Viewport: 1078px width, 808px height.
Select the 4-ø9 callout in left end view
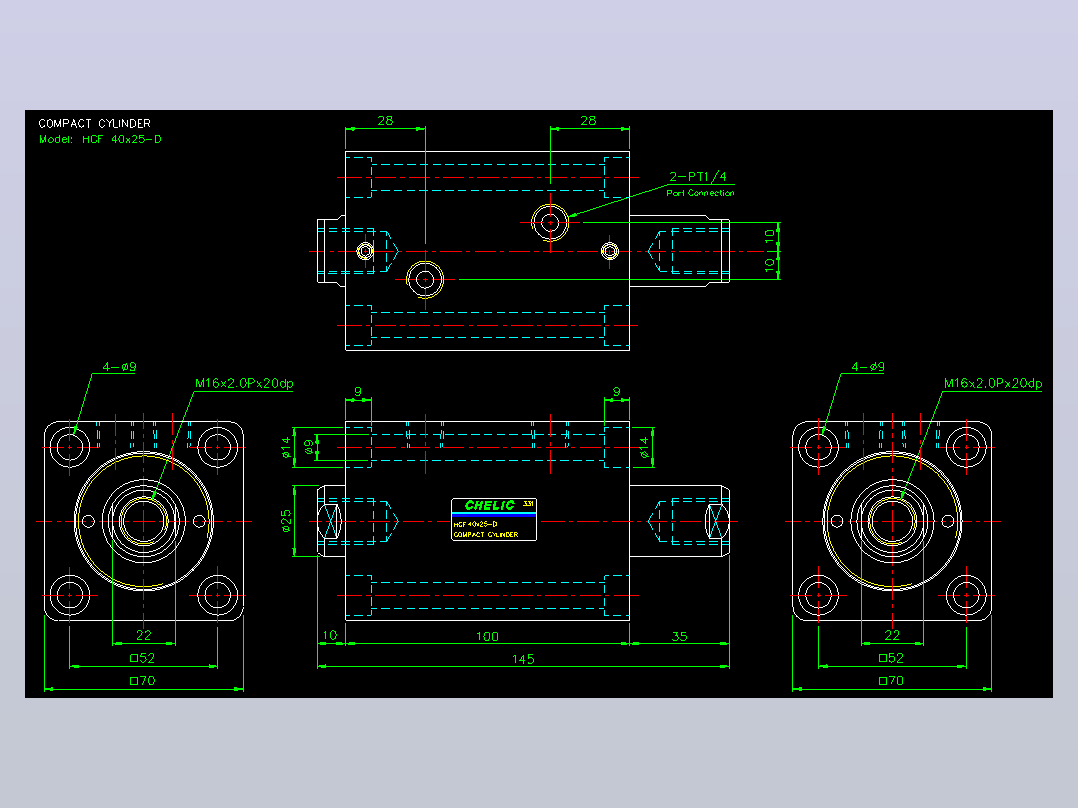pyautogui.click(x=120, y=367)
